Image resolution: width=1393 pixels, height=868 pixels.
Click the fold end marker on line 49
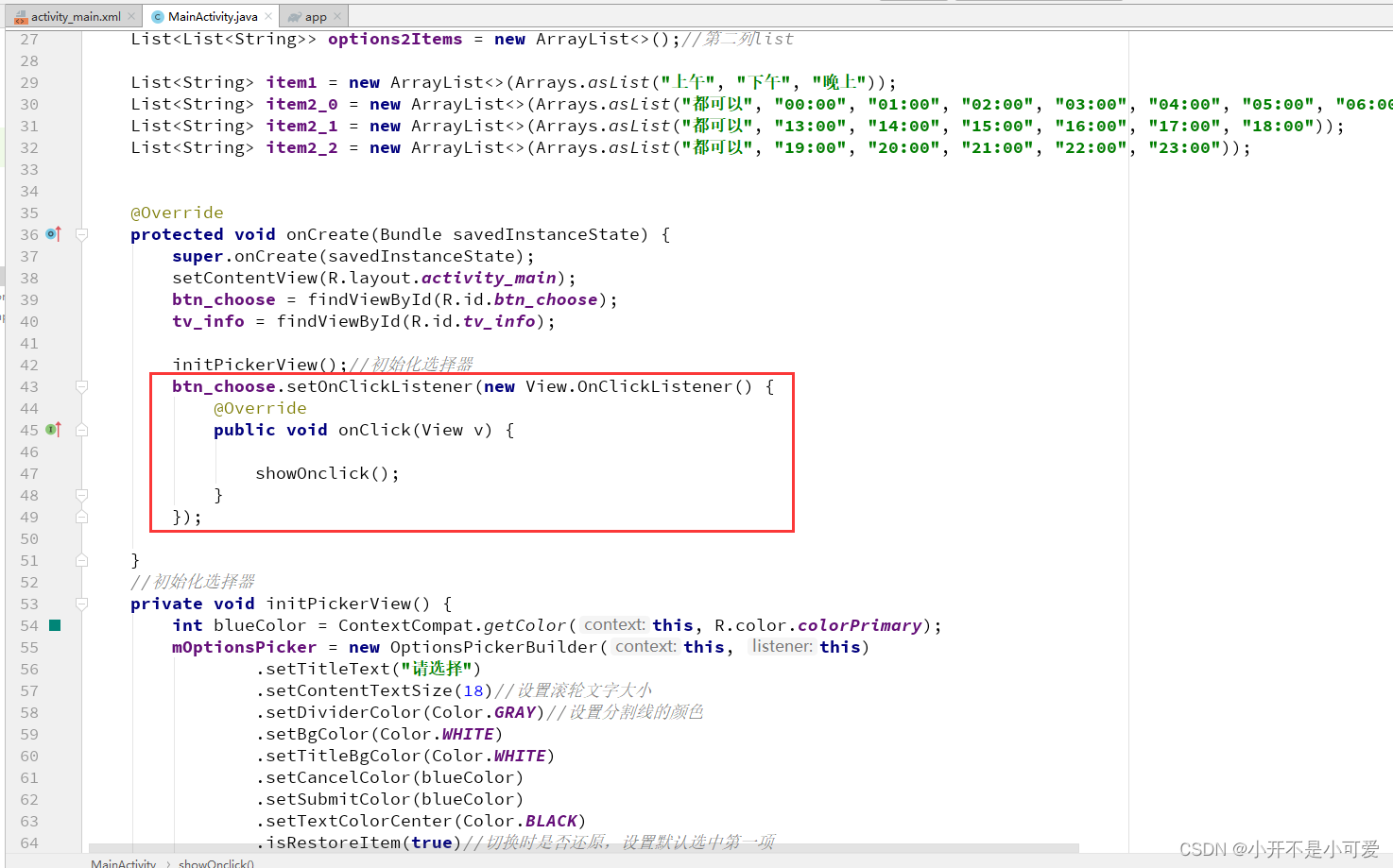tap(82, 517)
